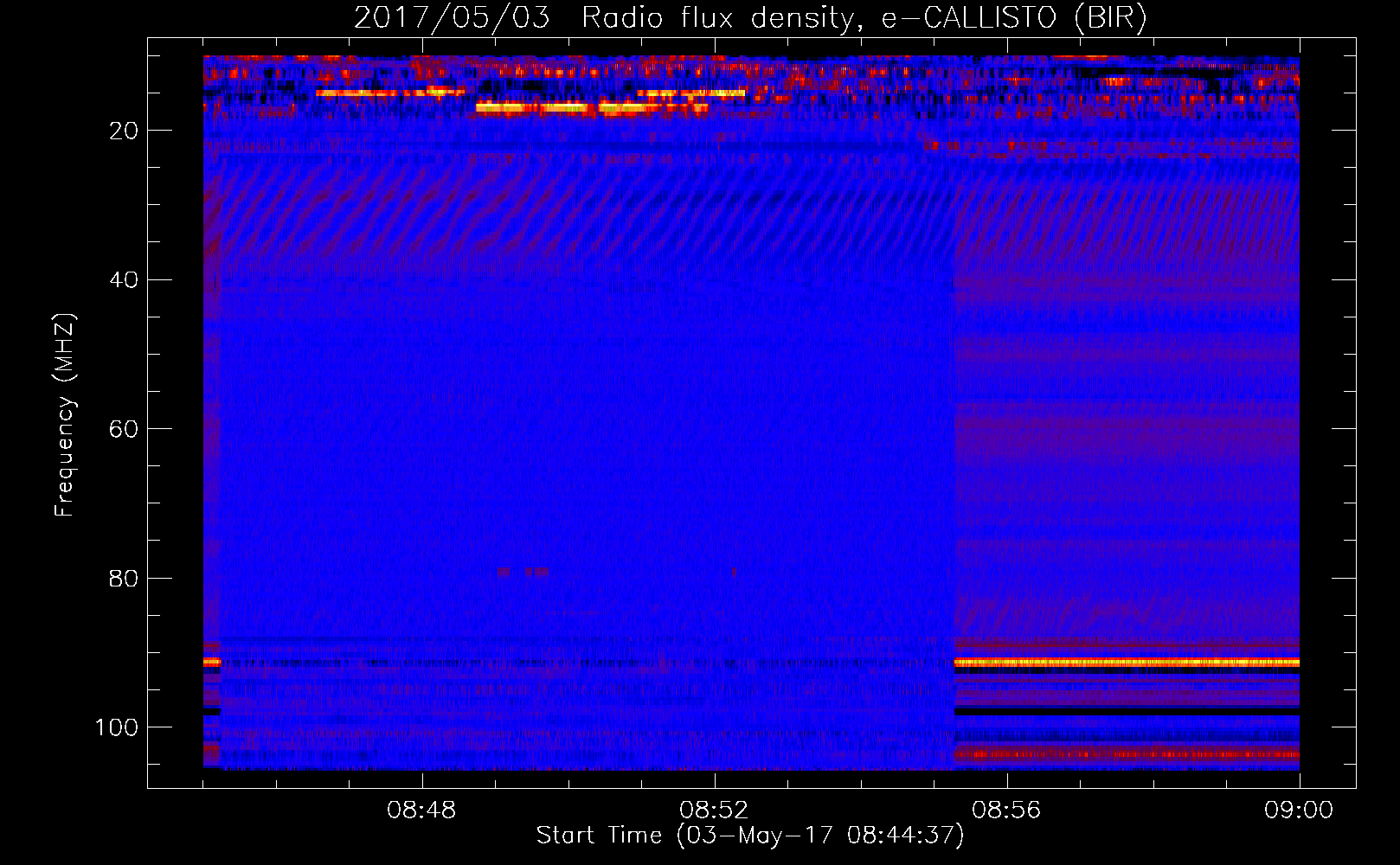Click the bright yellow emission streak near 17 MHz
The image size is (1400, 865).
click(591, 108)
